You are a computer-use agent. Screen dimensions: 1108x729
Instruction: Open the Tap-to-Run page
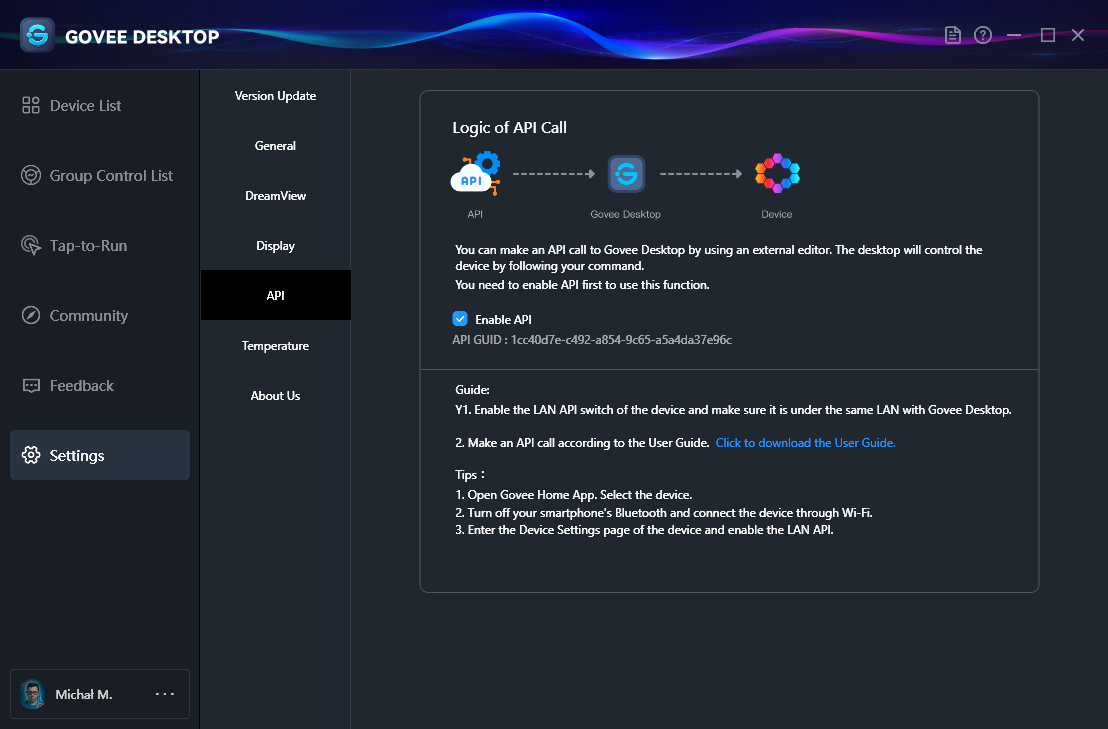[x=100, y=245]
